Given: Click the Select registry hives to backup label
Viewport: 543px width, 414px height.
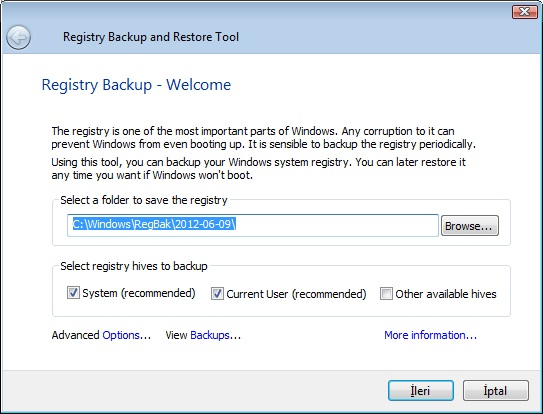Looking at the screenshot, I should click(x=134, y=266).
